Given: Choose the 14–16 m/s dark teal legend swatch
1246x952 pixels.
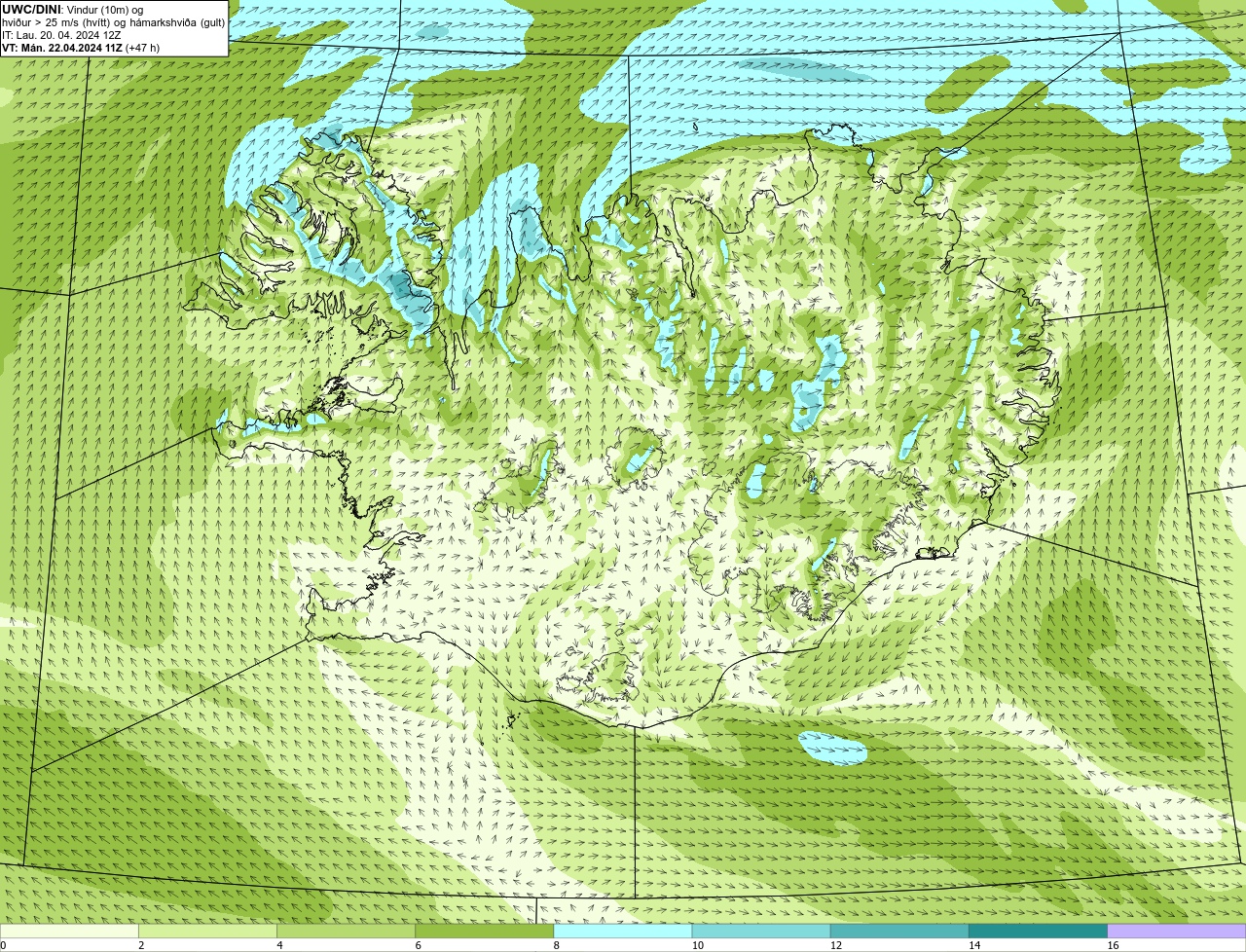Looking at the screenshot, I should 1038,932.
